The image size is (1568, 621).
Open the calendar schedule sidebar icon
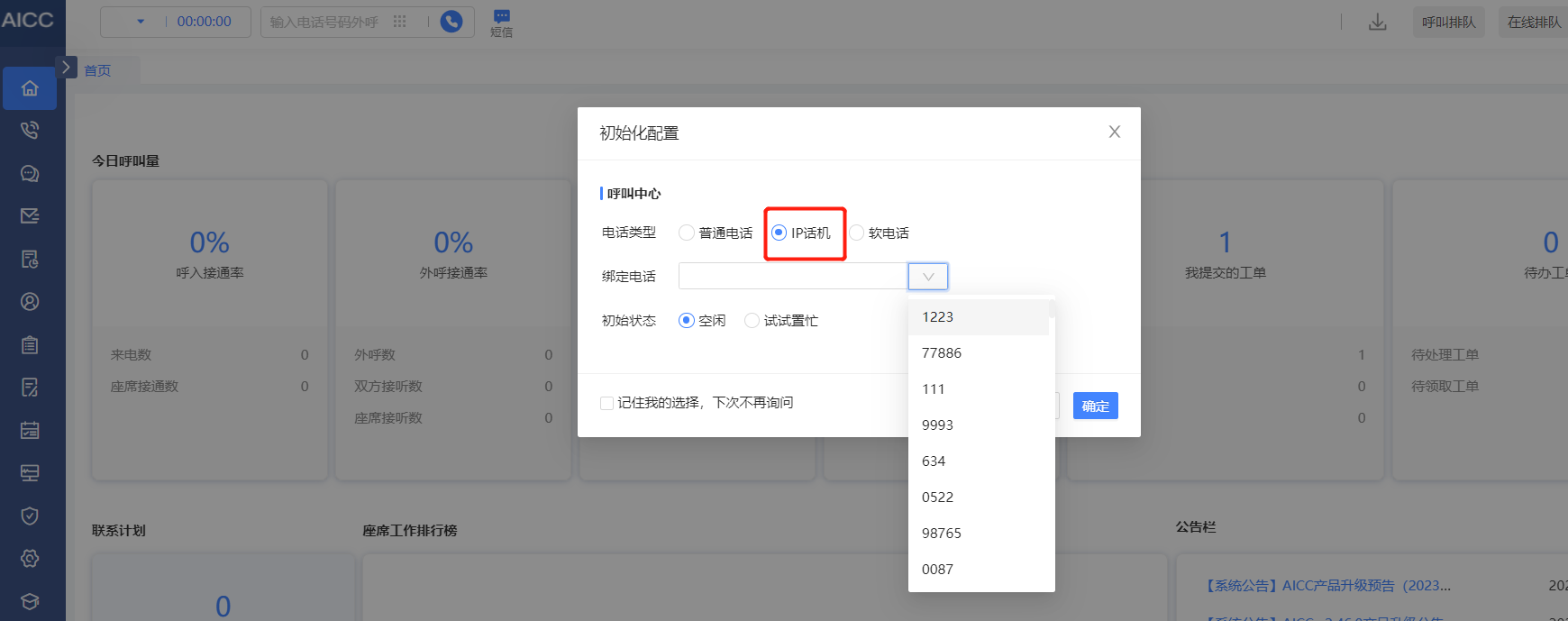coord(30,430)
